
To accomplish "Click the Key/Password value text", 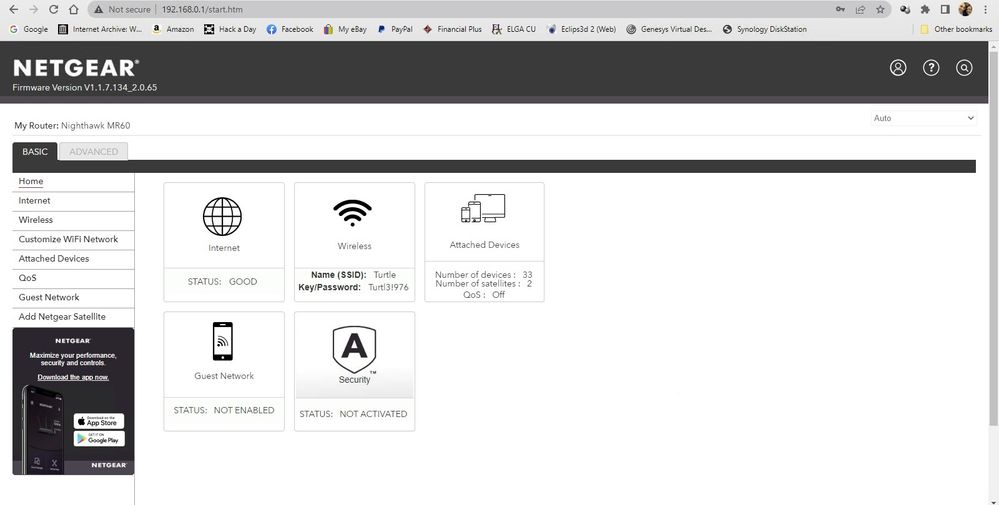I will coord(388,288).
